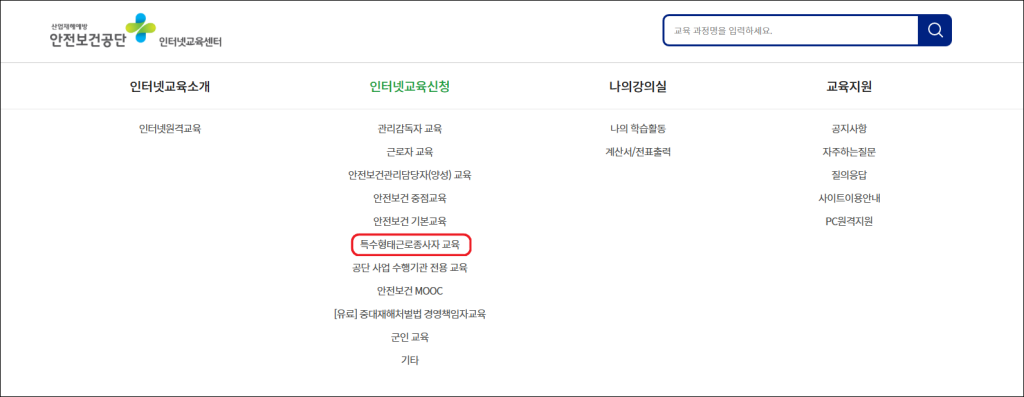Viewport: 1024px width, 397px height.
Task: Open 공단 사업 수행기관 전용 교육
Action: click(x=409, y=268)
